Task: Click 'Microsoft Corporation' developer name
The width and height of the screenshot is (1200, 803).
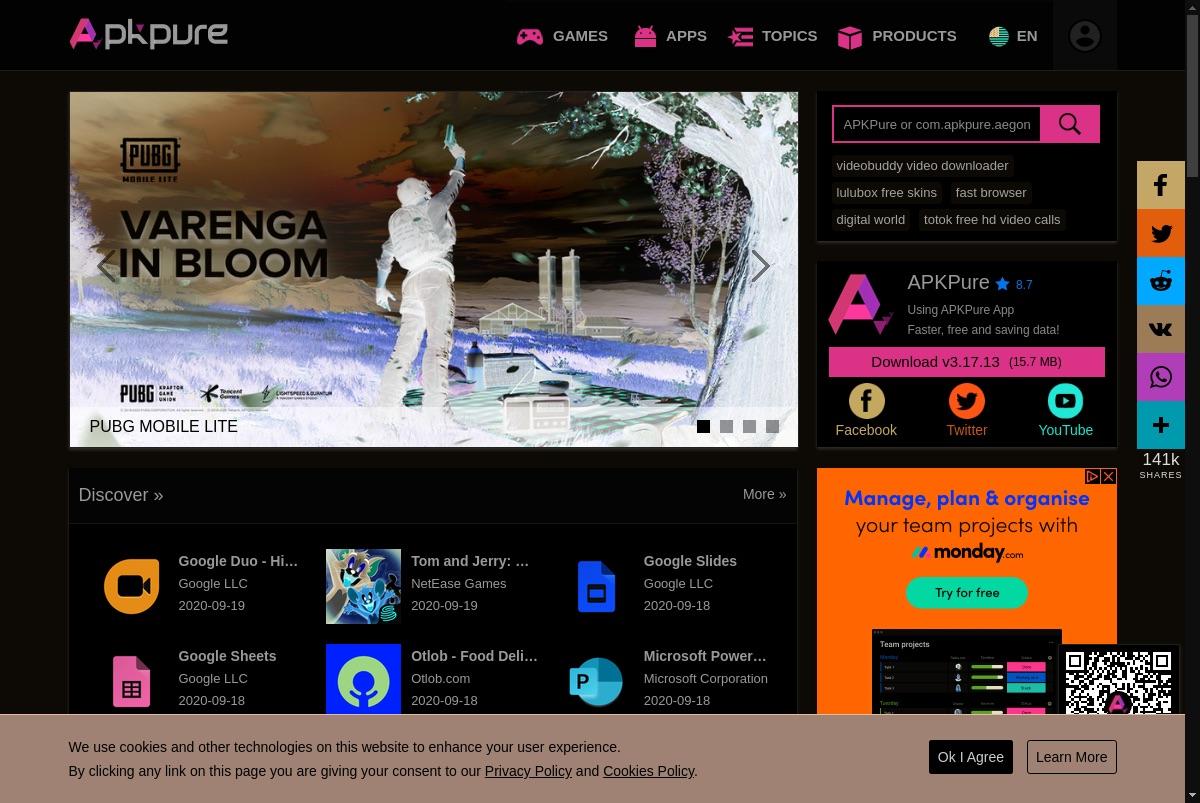Action: click(x=705, y=678)
